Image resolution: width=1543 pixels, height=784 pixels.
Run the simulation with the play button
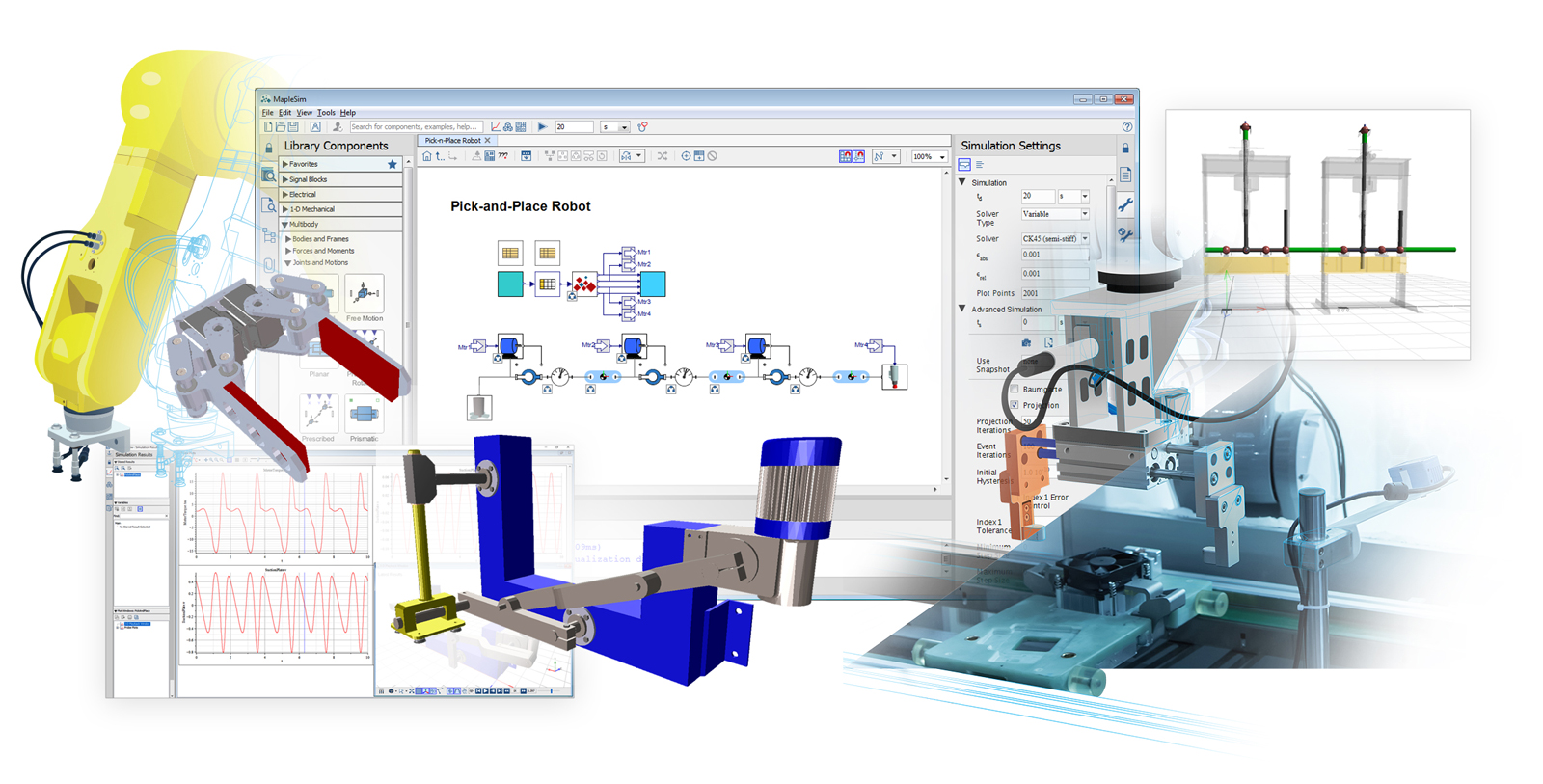click(x=542, y=126)
